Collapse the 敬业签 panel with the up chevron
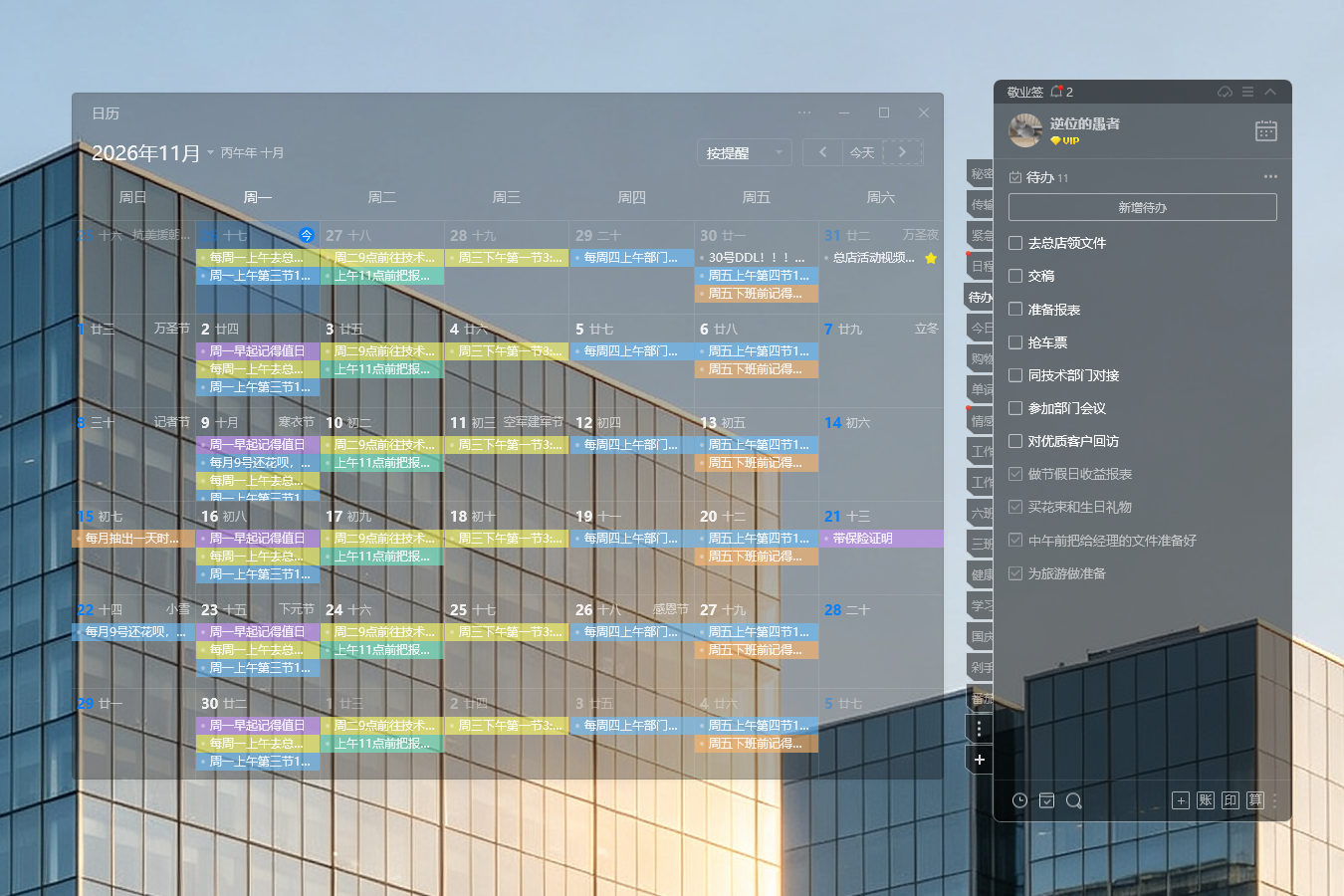1344x896 pixels. pos(1270,92)
